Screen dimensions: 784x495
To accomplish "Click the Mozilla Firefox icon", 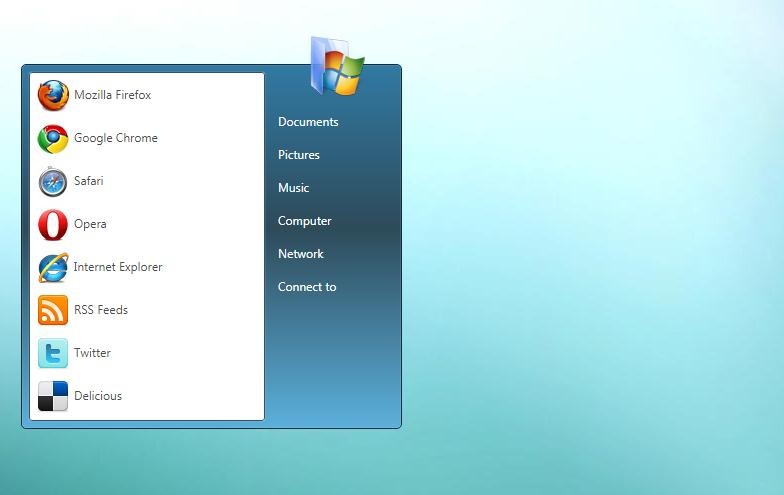I will point(53,95).
